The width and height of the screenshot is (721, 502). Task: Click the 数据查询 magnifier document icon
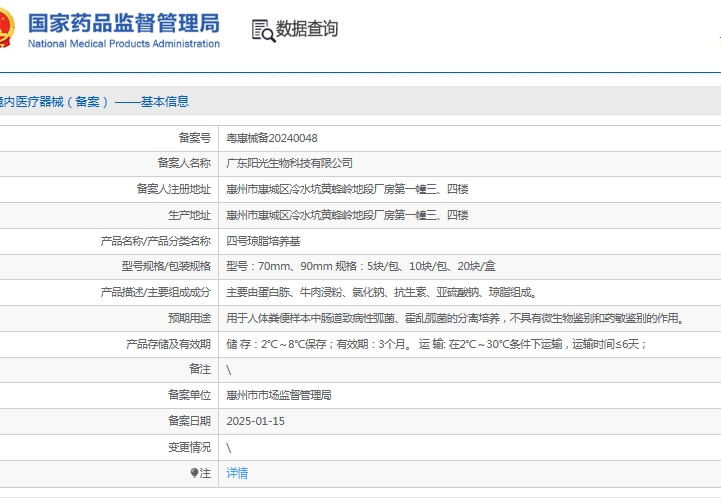(x=263, y=31)
